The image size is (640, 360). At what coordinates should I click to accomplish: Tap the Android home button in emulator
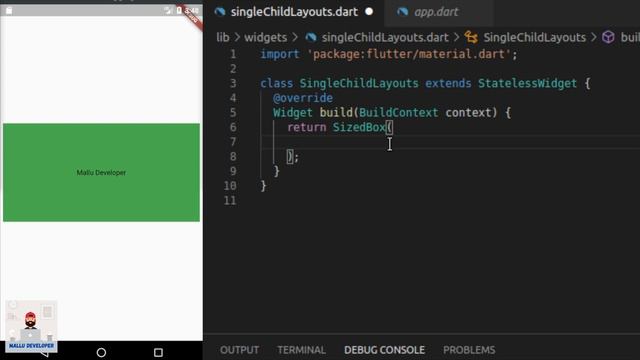coord(101,352)
